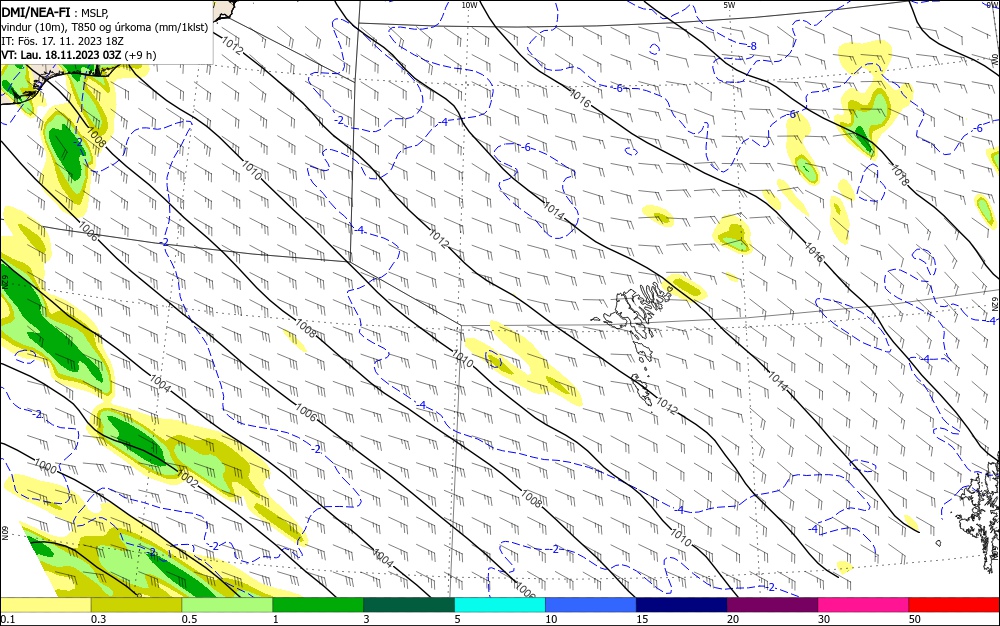Select the '30' legend scale value

pos(824,619)
